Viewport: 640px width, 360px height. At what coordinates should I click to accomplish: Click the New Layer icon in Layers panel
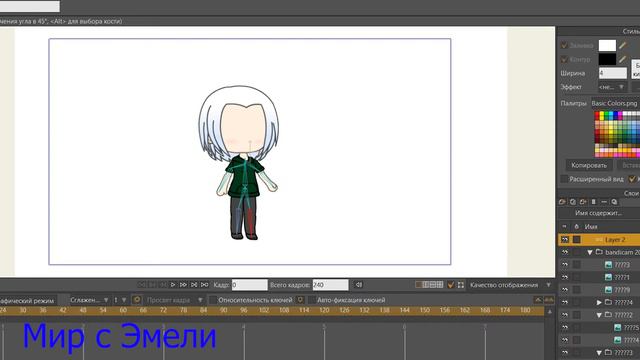pos(562,202)
